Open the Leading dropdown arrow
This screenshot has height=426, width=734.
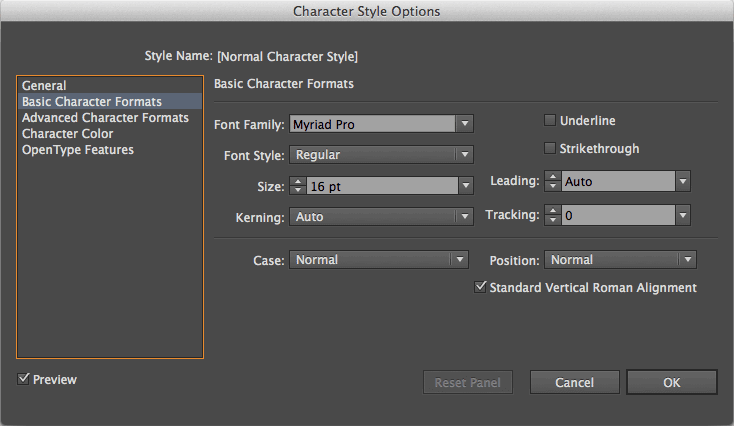click(682, 182)
